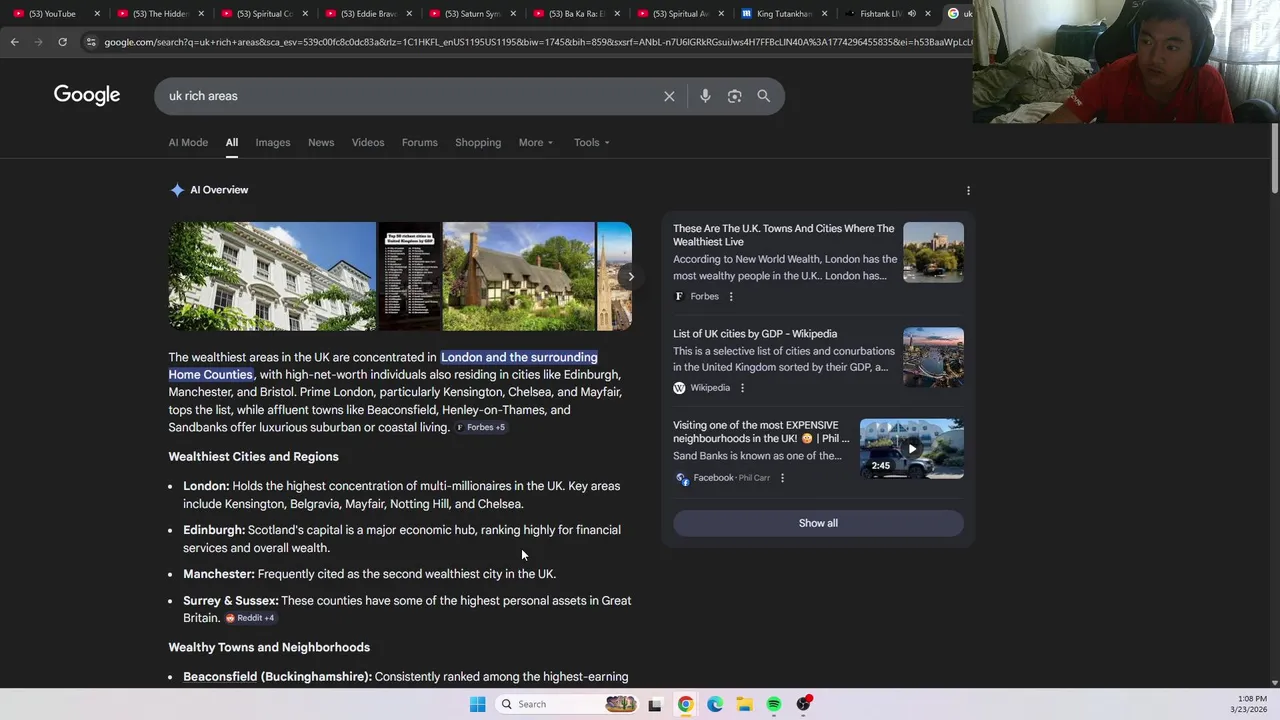Open Task View in the taskbar
The height and width of the screenshot is (720, 1280).
pyautogui.click(x=655, y=704)
